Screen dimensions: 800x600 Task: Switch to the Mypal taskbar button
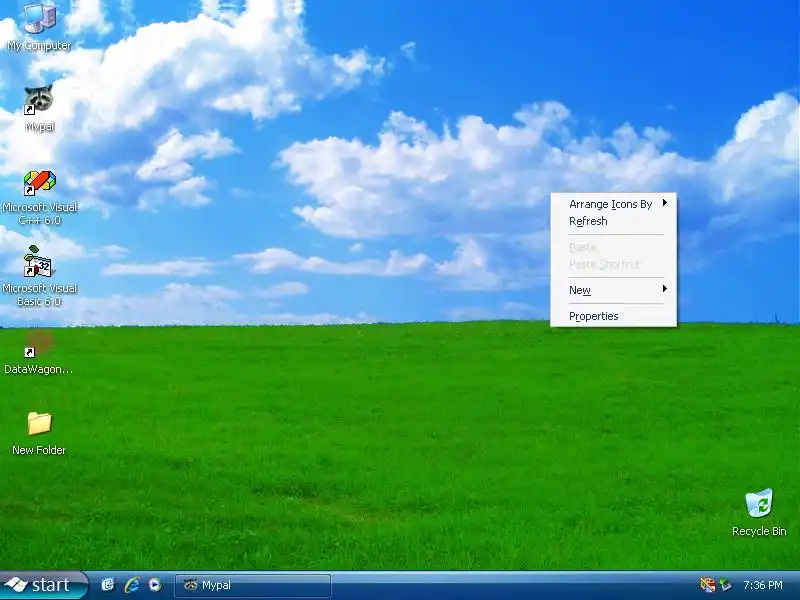tap(253, 585)
